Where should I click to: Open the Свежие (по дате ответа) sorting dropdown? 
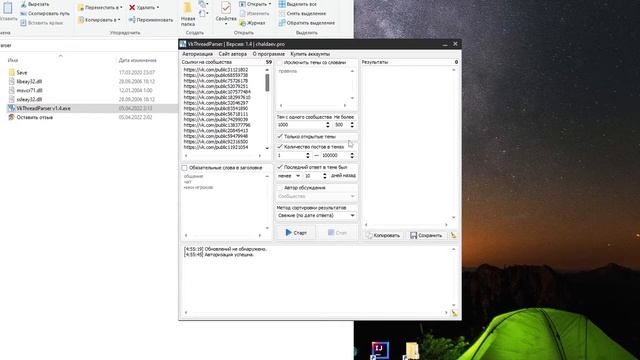coord(316,216)
